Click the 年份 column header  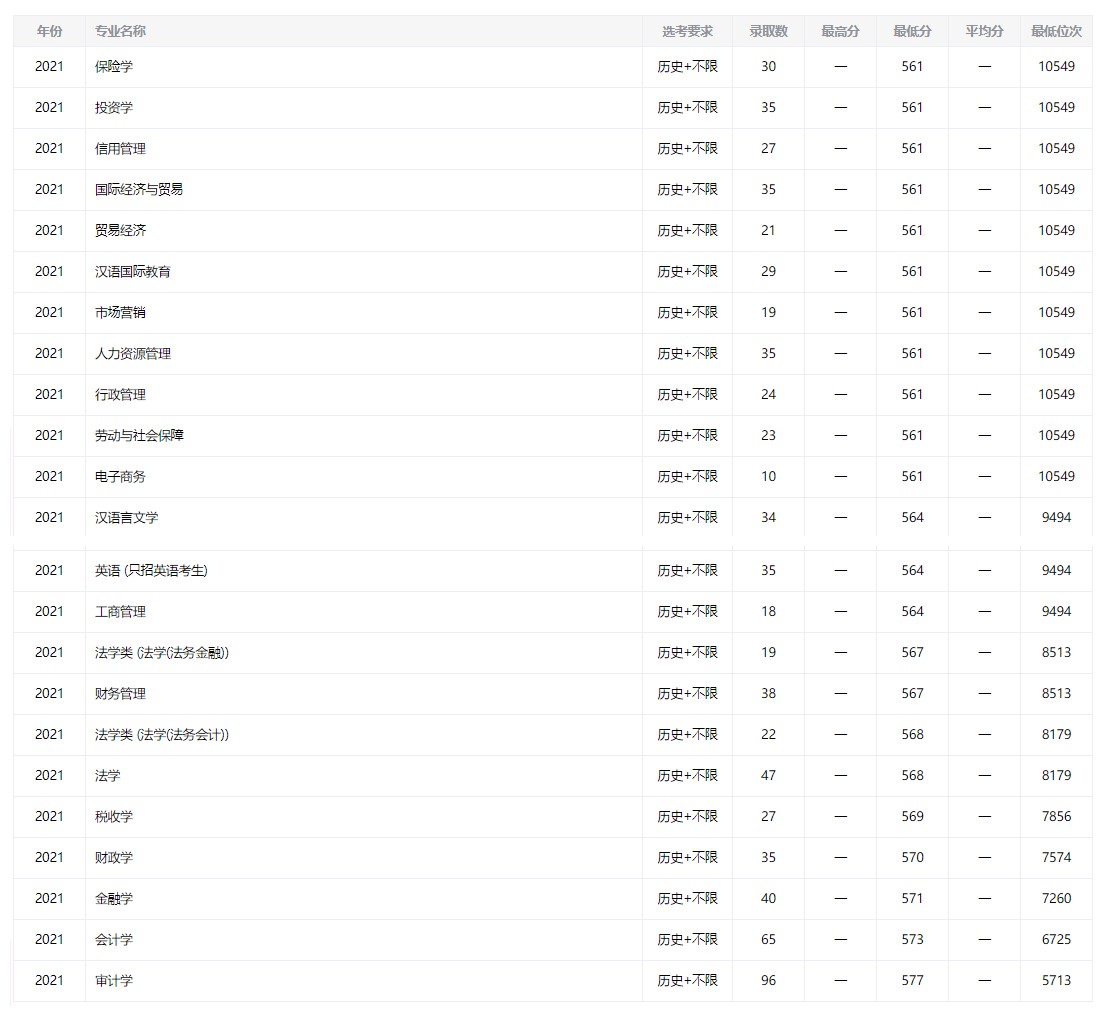(x=49, y=31)
